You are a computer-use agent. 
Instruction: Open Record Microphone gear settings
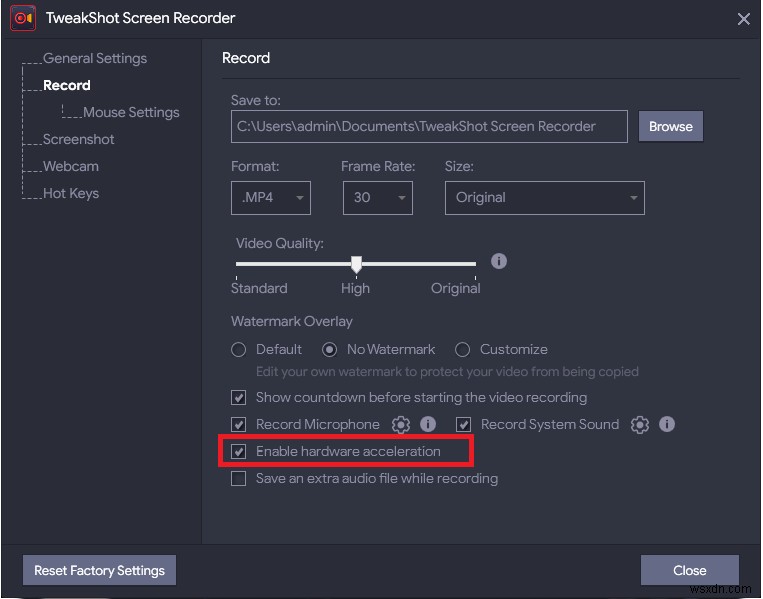click(401, 425)
